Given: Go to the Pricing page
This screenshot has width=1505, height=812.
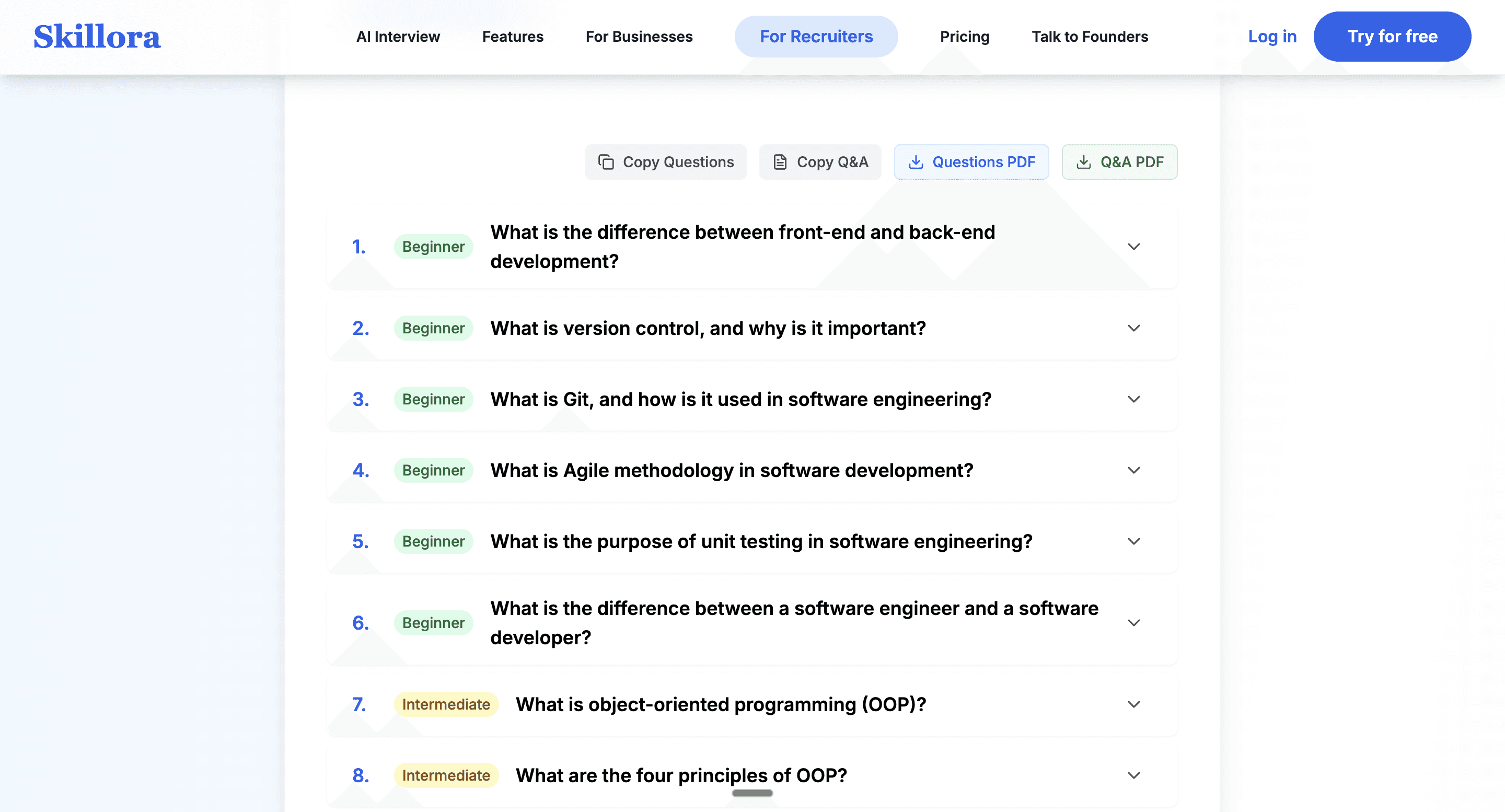Looking at the screenshot, I should (964, 36).
